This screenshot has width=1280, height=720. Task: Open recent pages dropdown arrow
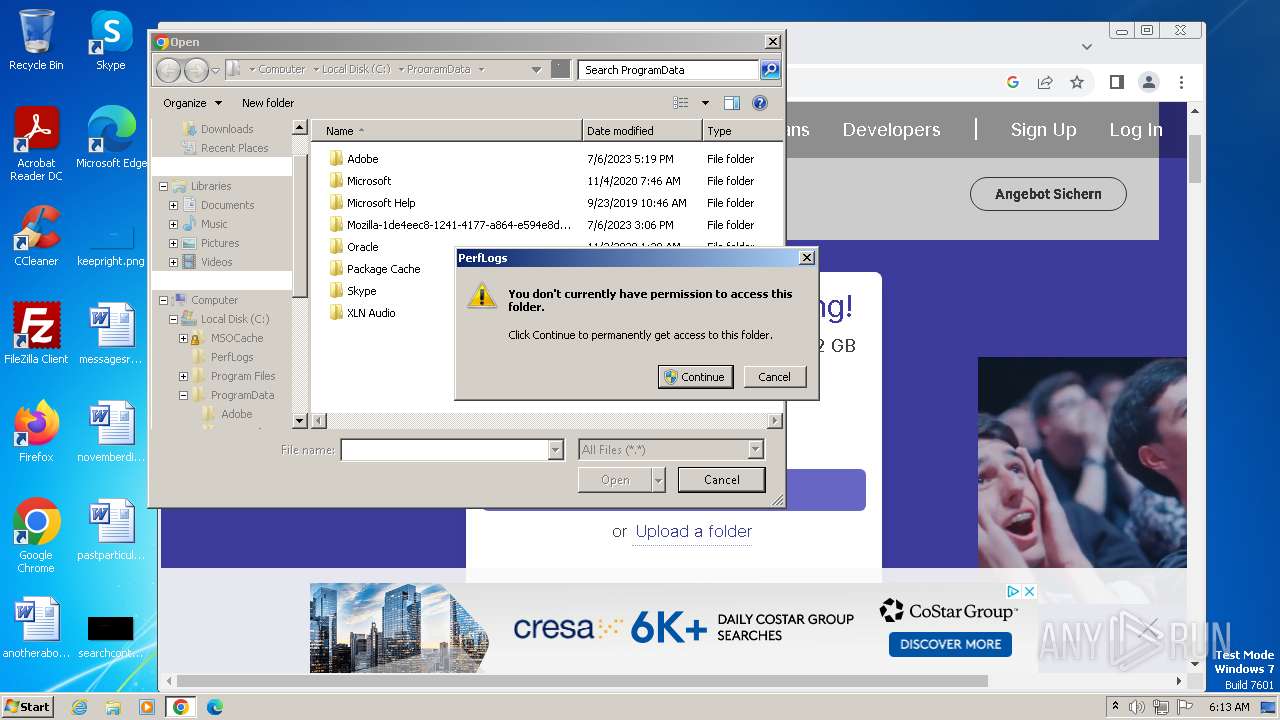pyautogui.click(x=215, y=70)
